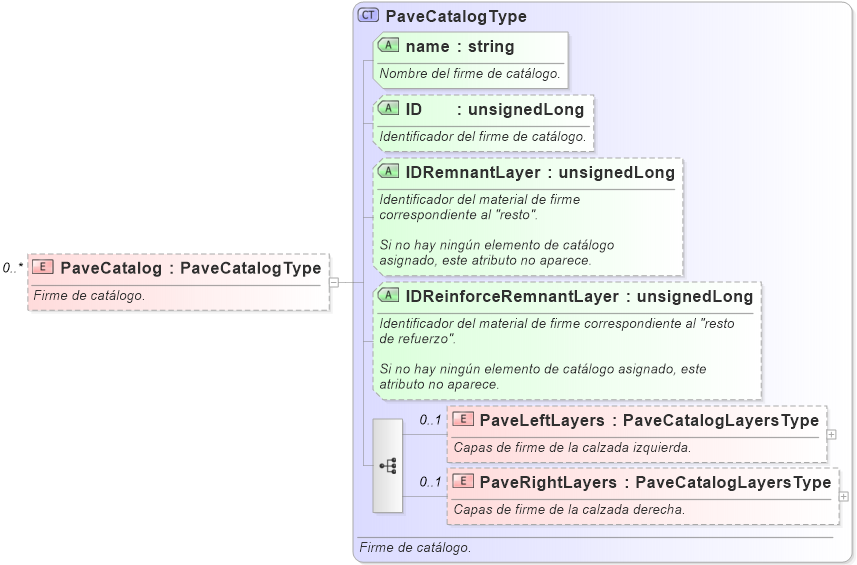Expand the PaveLeftLayers element
Screen dimensions: 857x565
[831, 434]
